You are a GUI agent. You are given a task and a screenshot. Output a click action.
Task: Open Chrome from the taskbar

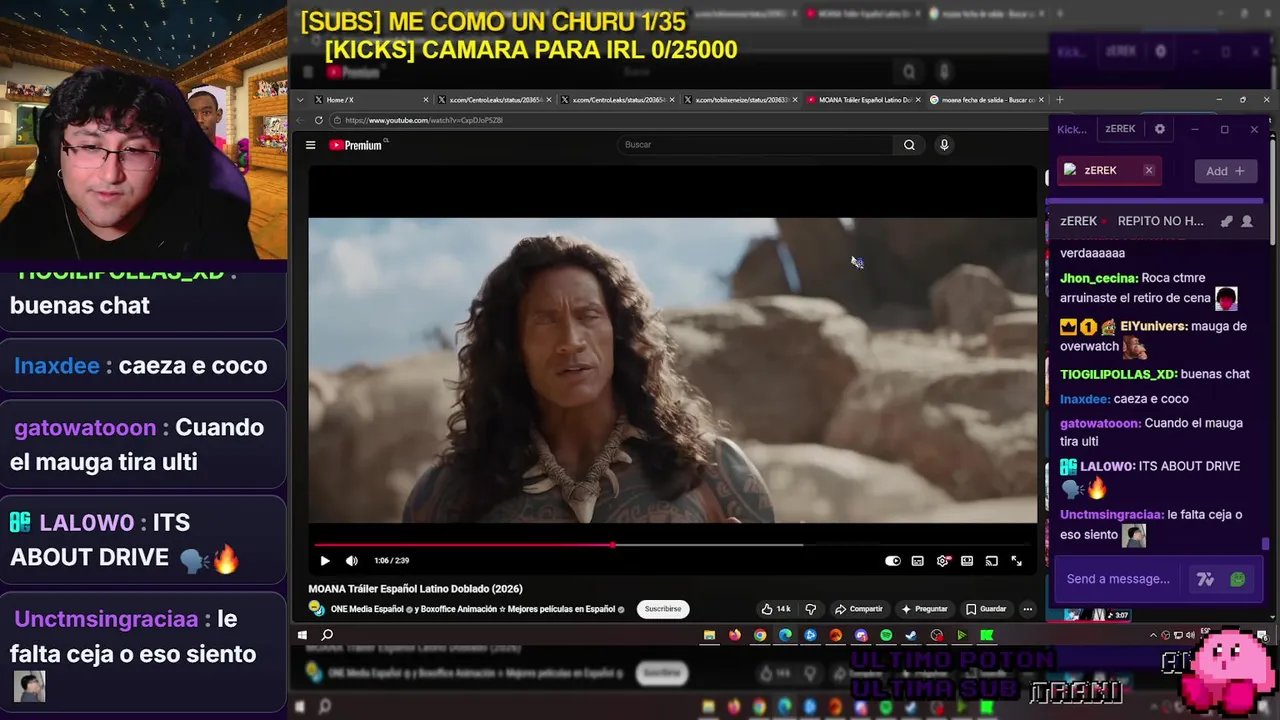click(760, 635)
